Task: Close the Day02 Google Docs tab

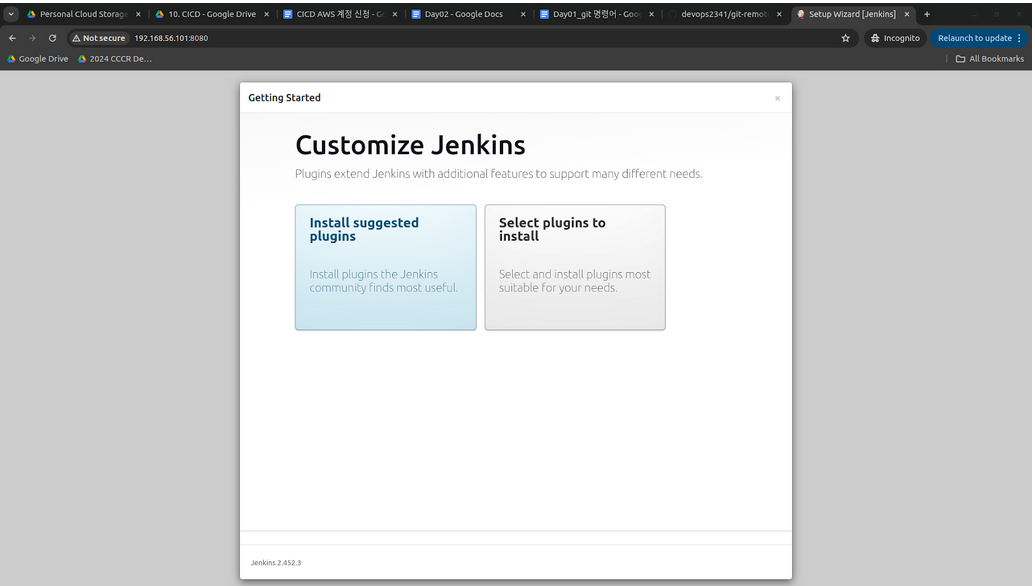Action: pos(523,14)
